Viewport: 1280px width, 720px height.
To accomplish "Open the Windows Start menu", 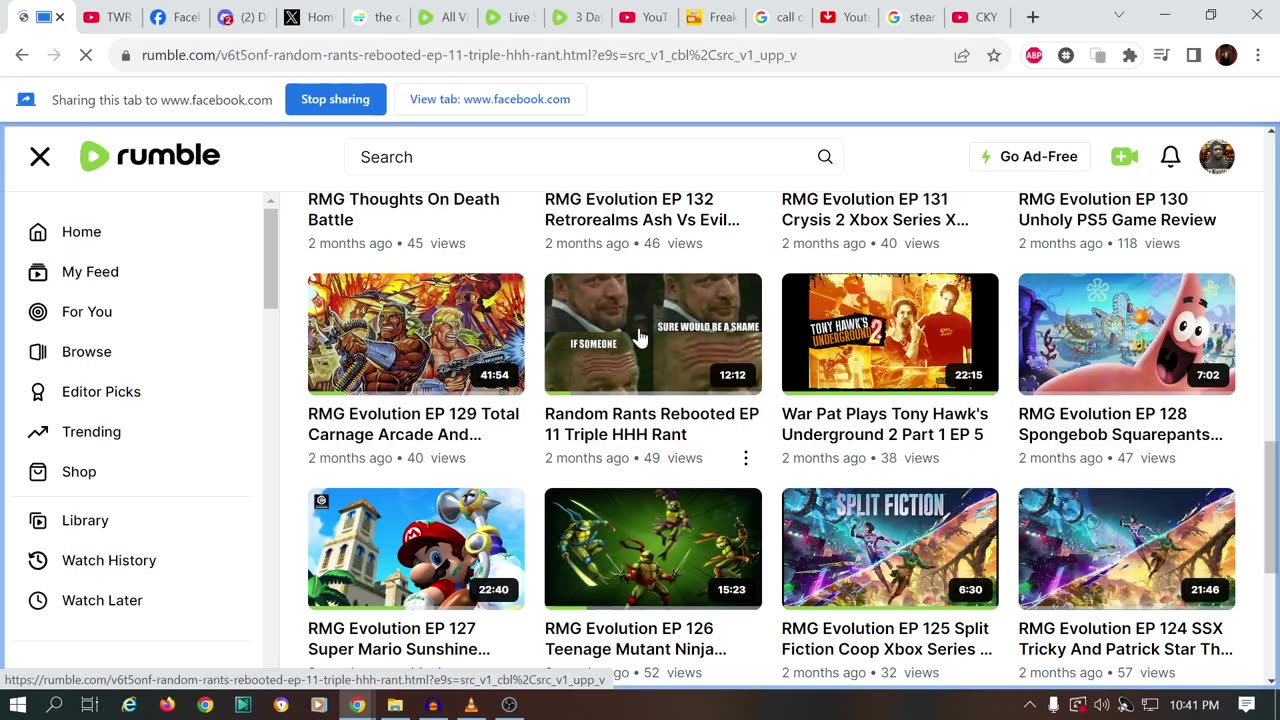I will (x=18, y=705).
